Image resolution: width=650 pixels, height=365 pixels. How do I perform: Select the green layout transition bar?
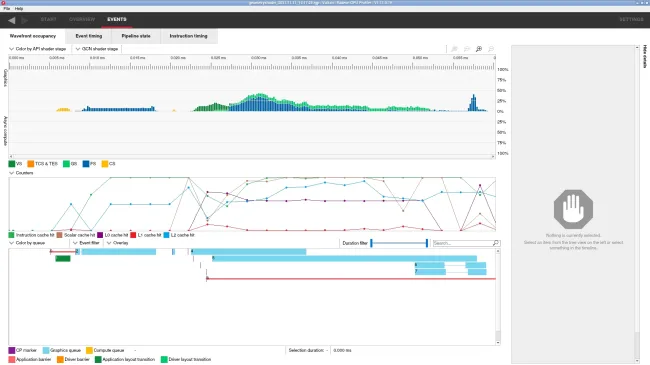point(63,258)
